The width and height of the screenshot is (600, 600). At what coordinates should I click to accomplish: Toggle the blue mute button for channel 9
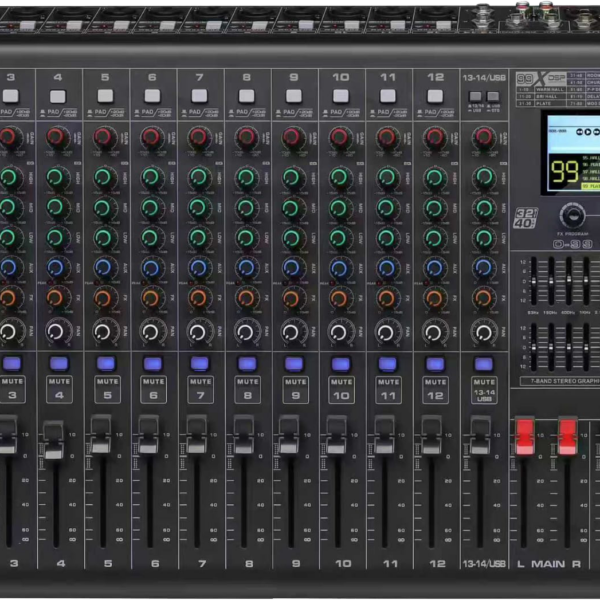click(x=294, y=364)
